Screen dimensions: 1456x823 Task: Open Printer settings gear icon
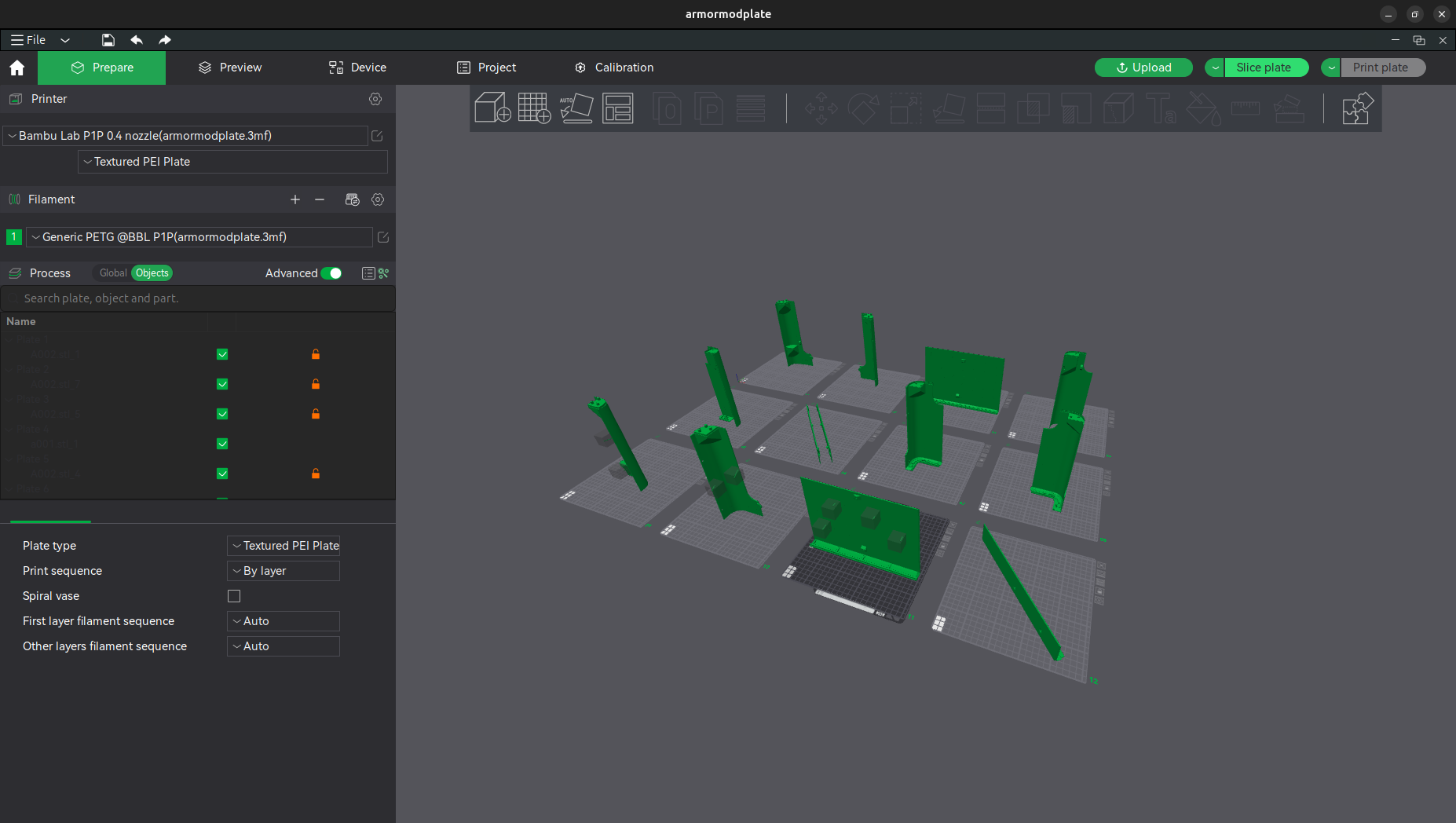click(x=375, y=99)
